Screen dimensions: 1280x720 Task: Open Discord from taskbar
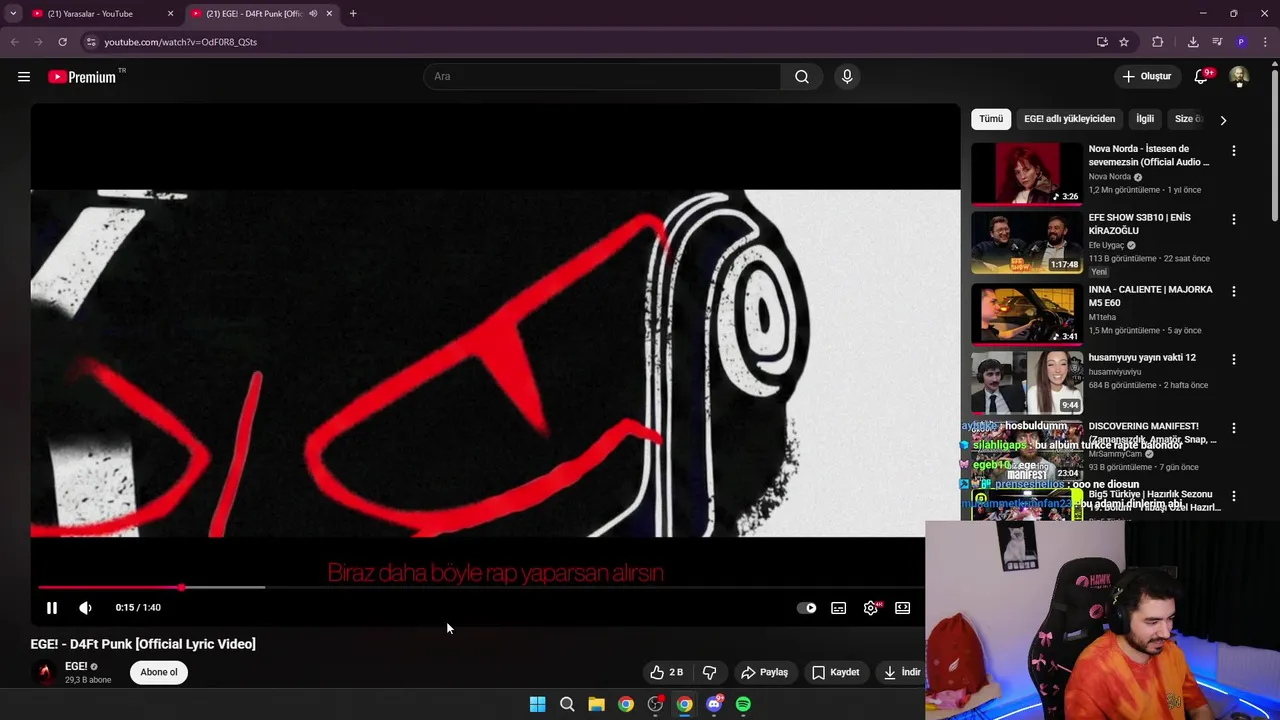click(x=714, y=704)
